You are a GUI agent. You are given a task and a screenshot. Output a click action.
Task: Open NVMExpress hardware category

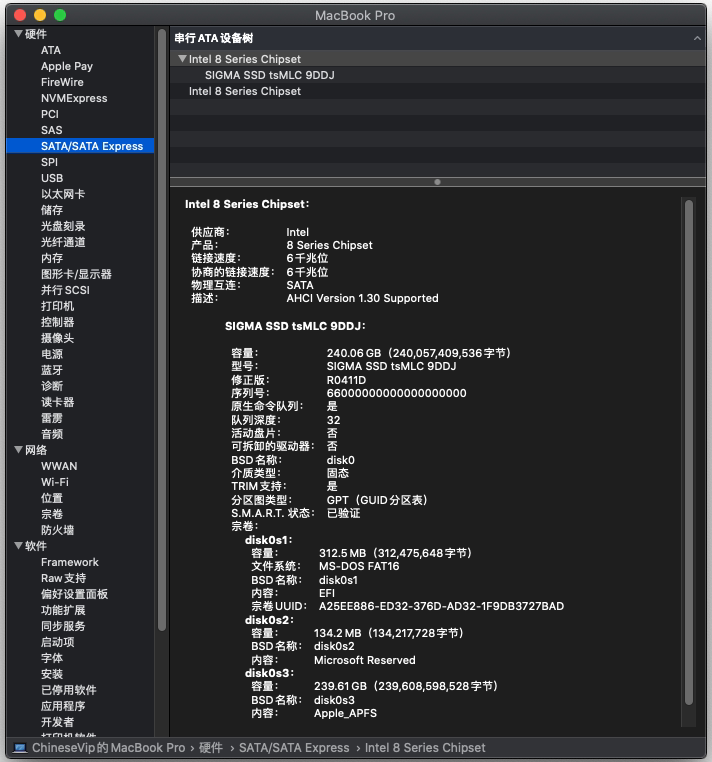pyautogui.click(x=74, y=98)
